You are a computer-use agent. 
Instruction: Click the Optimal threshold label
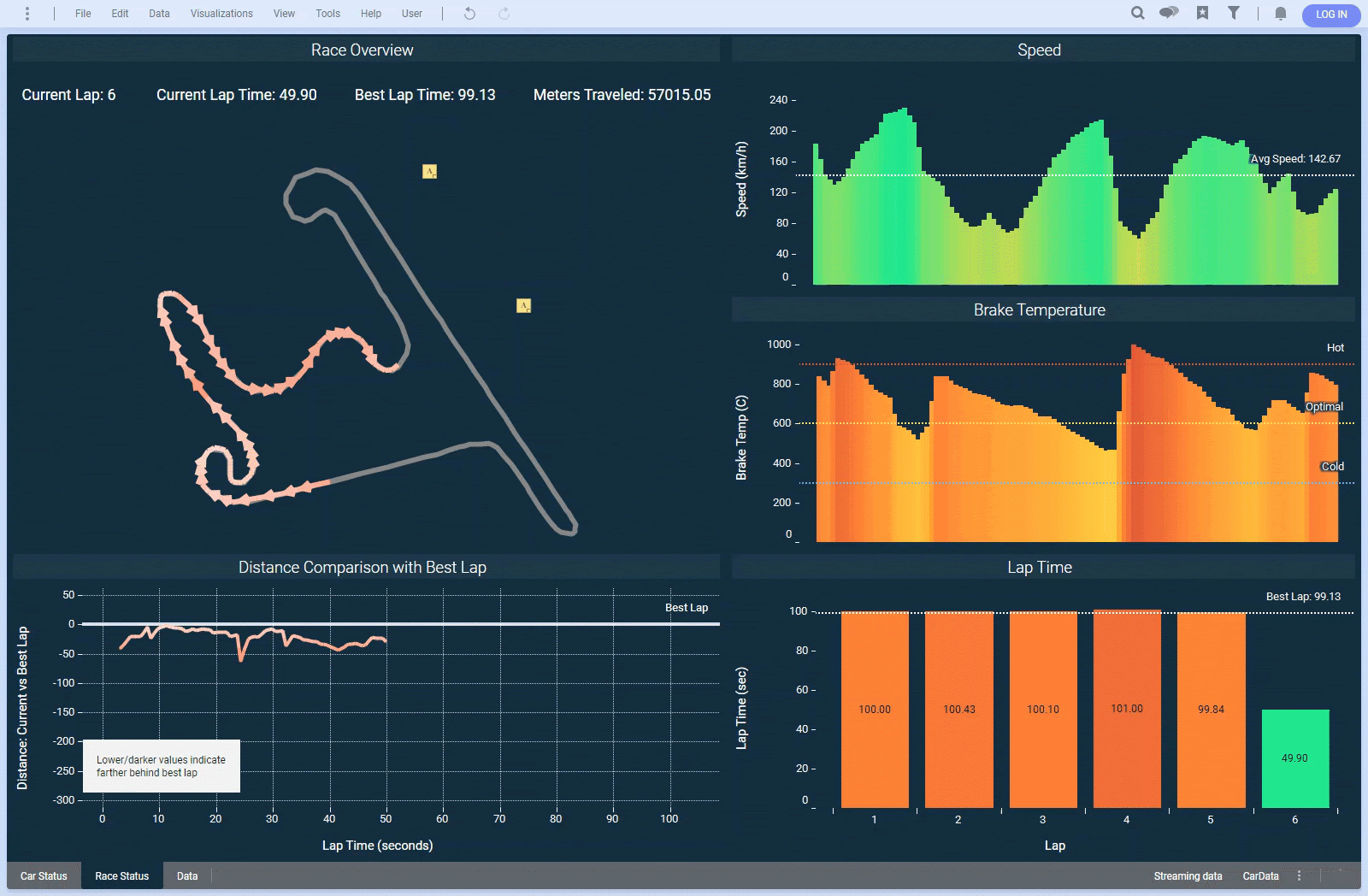pos(1324,407)
